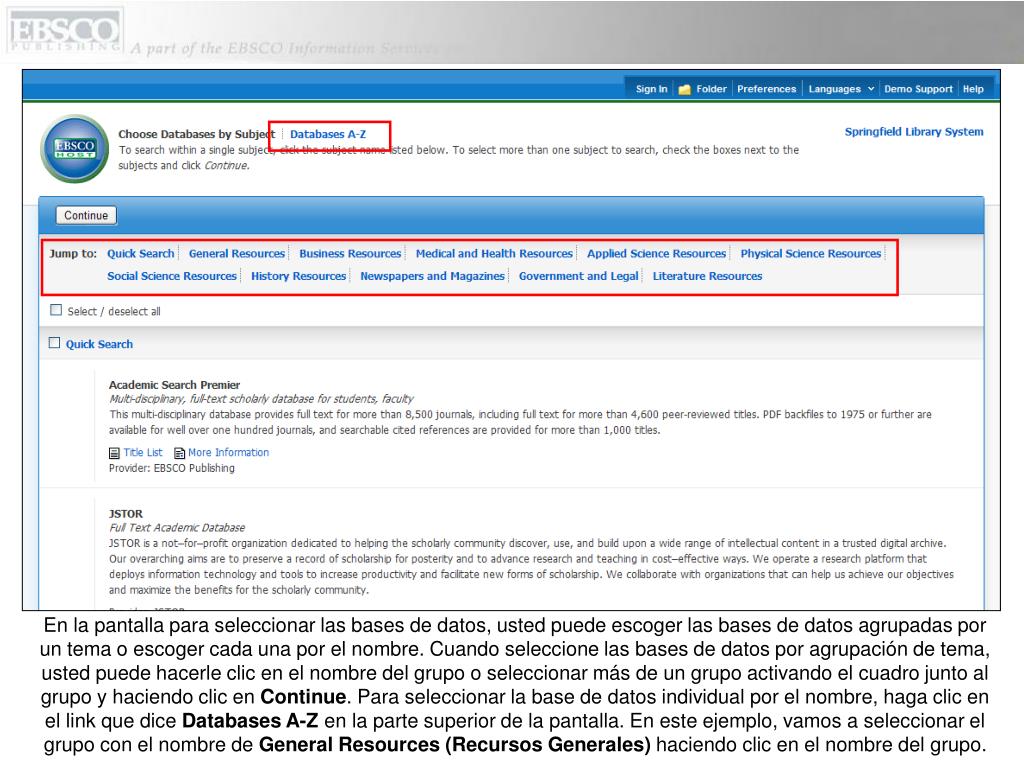1024x768 pixels.
Task: Jump to Applied Science Resources
Action: click(x=656, y=253)
